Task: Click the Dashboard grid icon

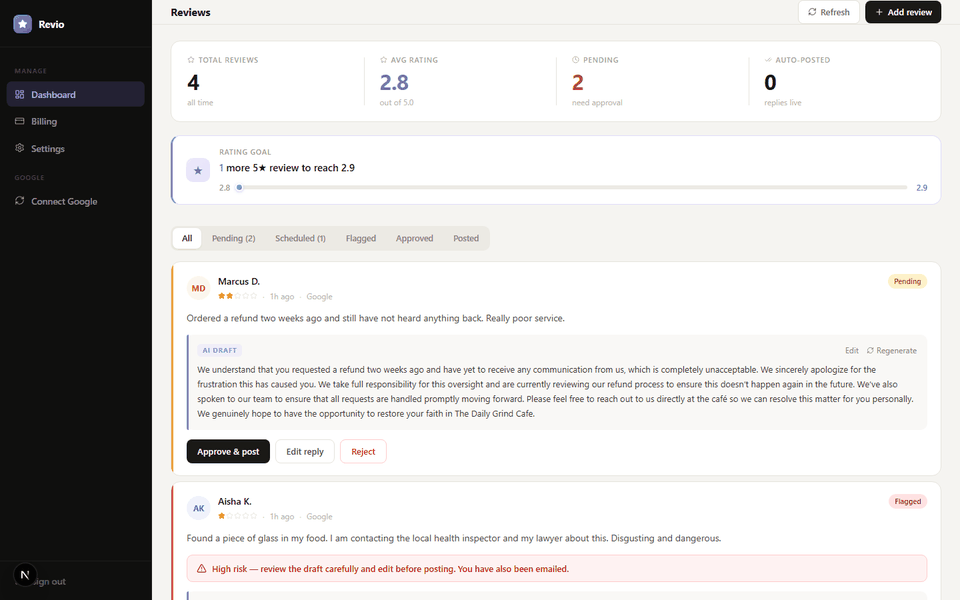Action: click(x=20, y=94)
